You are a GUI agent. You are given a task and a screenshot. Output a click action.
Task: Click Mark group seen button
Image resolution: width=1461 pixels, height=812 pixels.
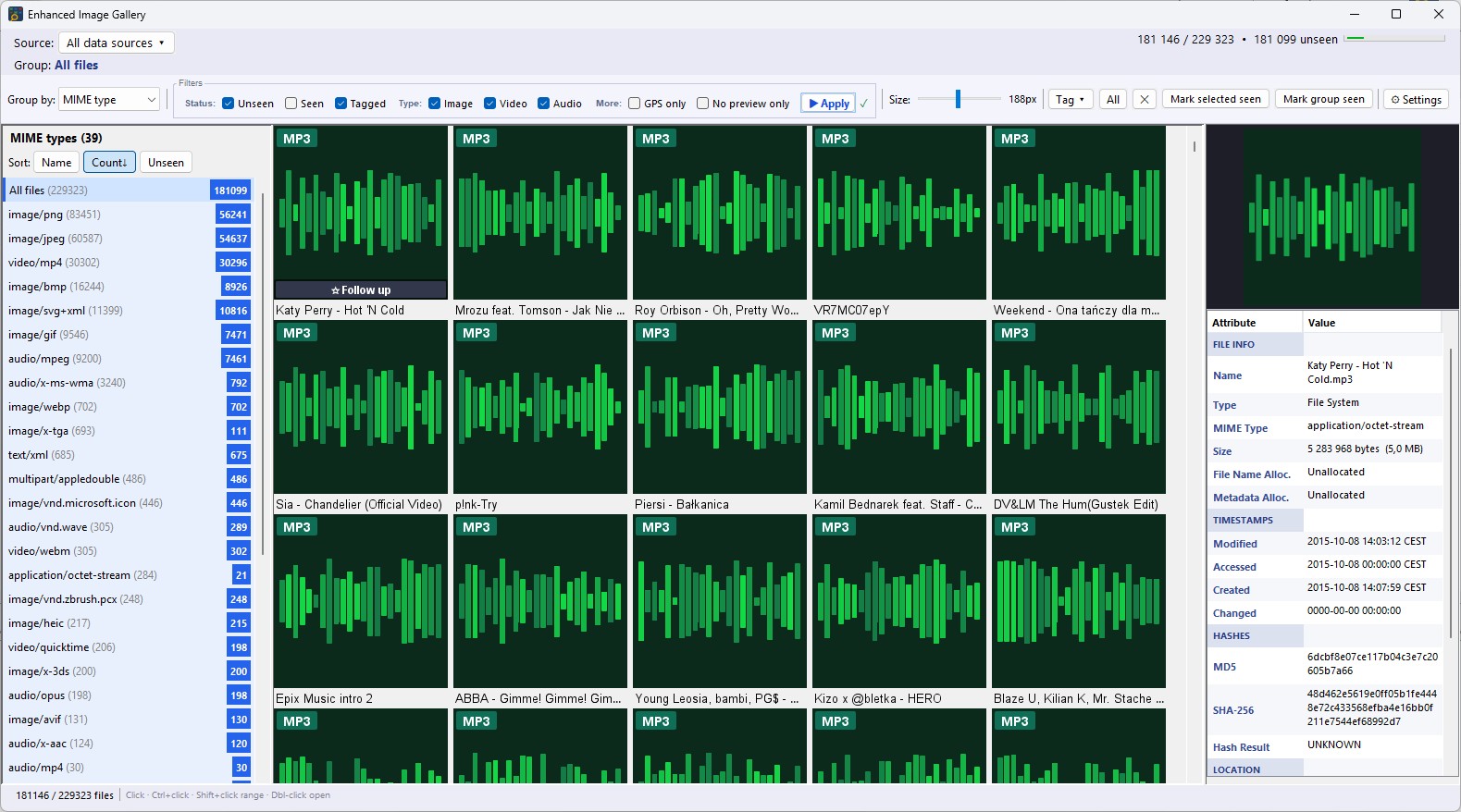click(x=1323, y=100)
